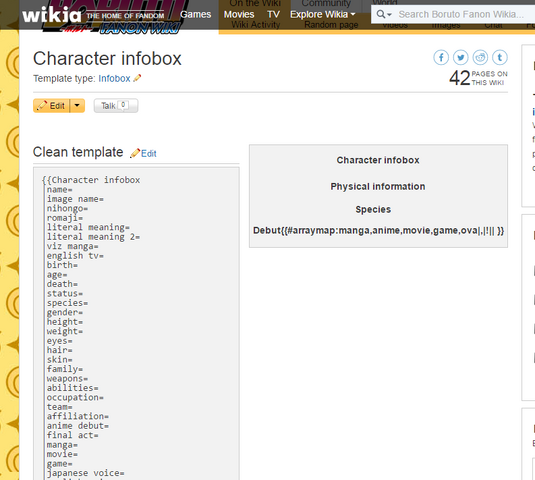Open the On the Wiki tab

coord(255,3)
